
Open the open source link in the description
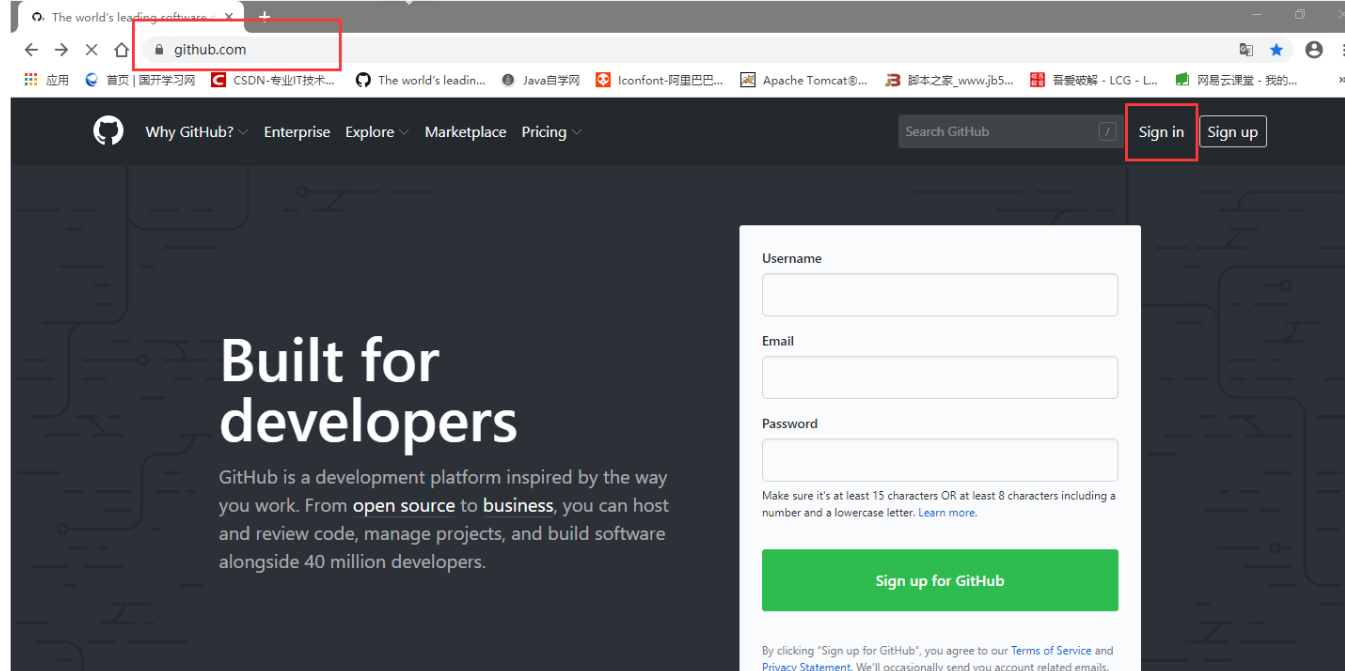coord(404,506)
